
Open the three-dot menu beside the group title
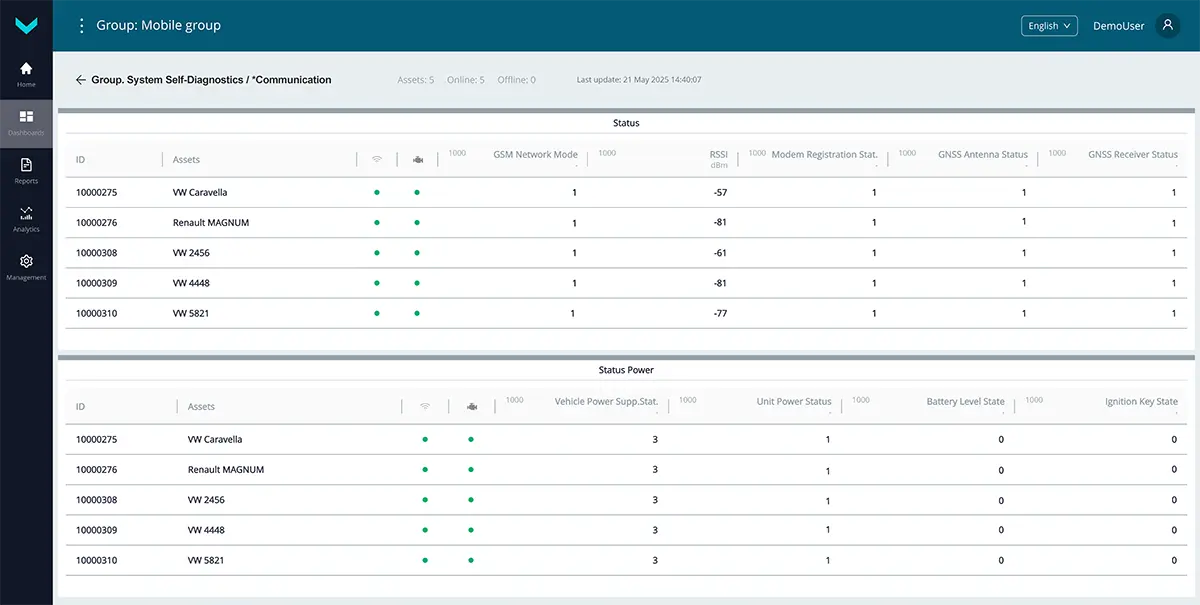pyautogui.click(x=82, y=26)
